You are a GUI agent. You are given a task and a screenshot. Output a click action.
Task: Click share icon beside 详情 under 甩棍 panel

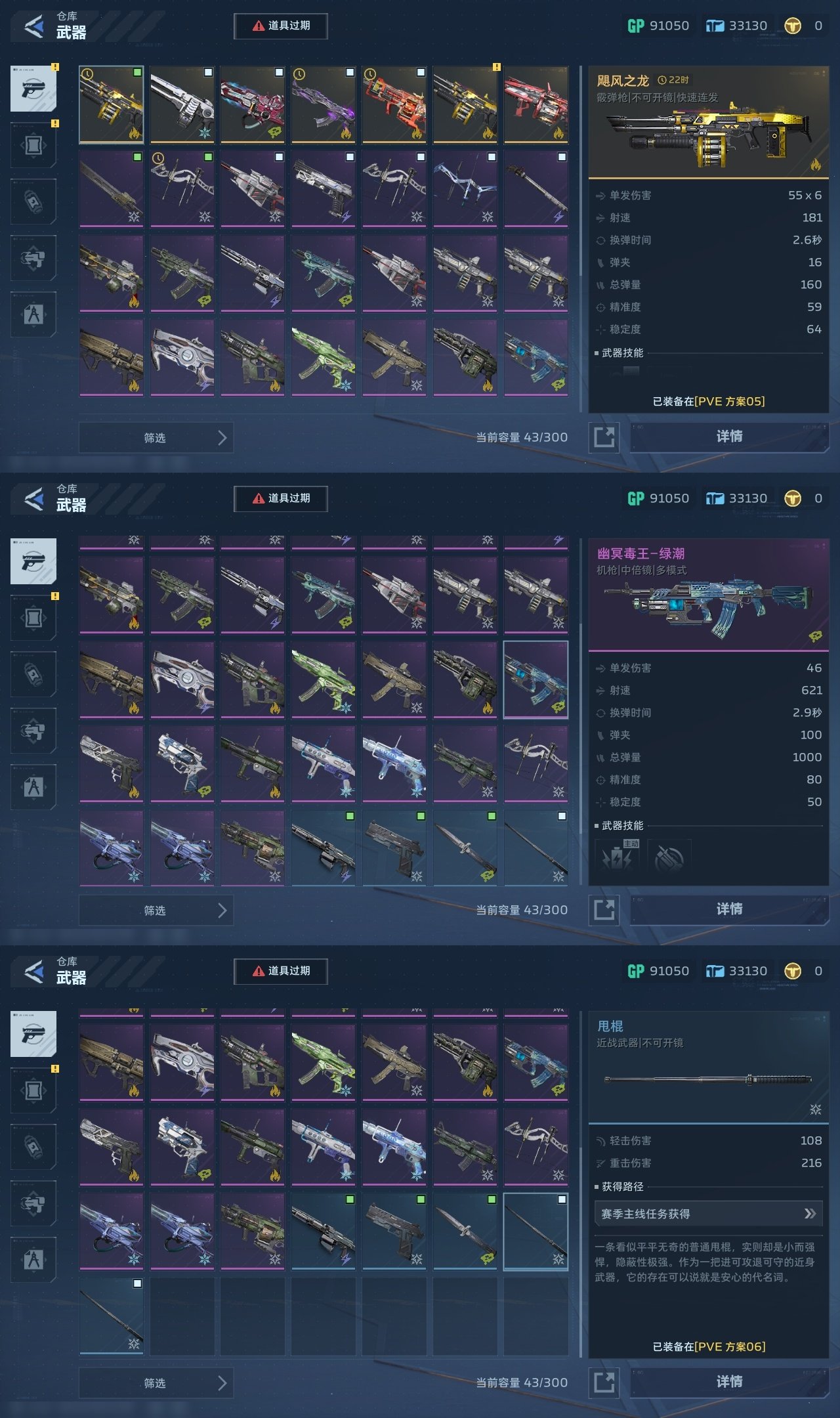pyautogui.click(x=604, y=1383)
